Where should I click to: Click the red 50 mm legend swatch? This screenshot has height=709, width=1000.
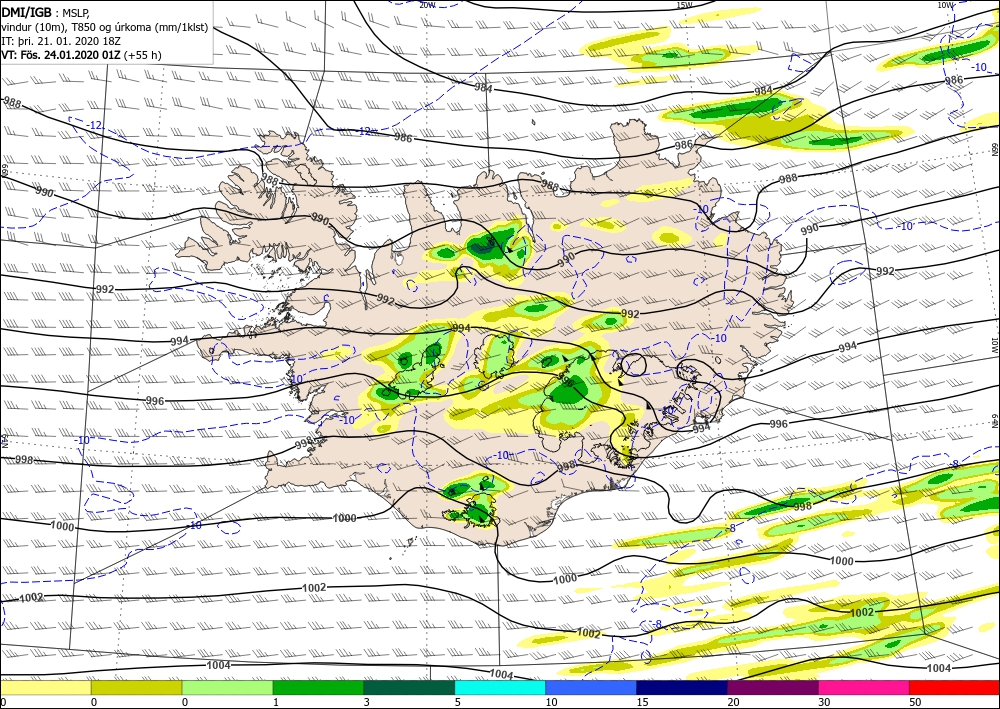955,687
